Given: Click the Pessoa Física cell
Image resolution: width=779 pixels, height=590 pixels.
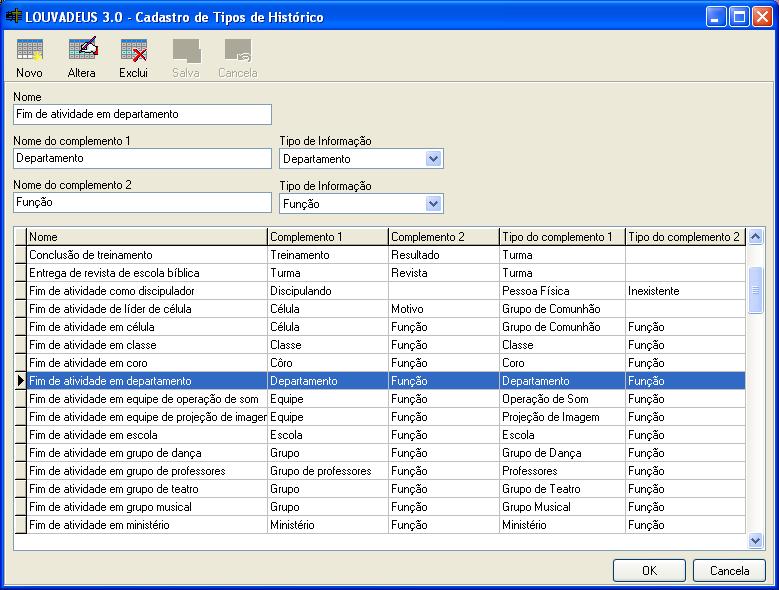Looking at the screenshot, I should coord(562,291).
